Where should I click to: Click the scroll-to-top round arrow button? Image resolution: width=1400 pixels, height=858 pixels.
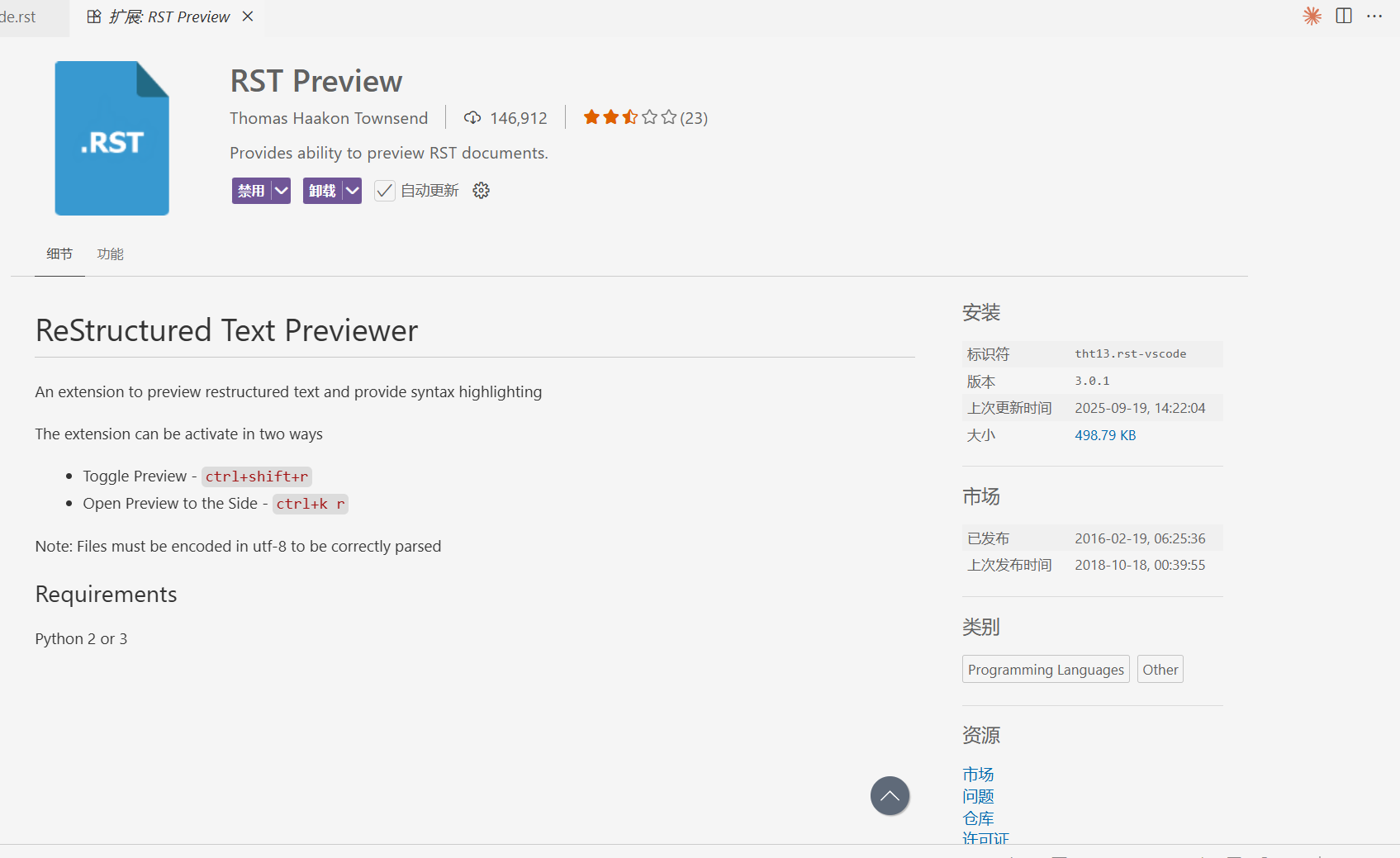click(890, 796)
